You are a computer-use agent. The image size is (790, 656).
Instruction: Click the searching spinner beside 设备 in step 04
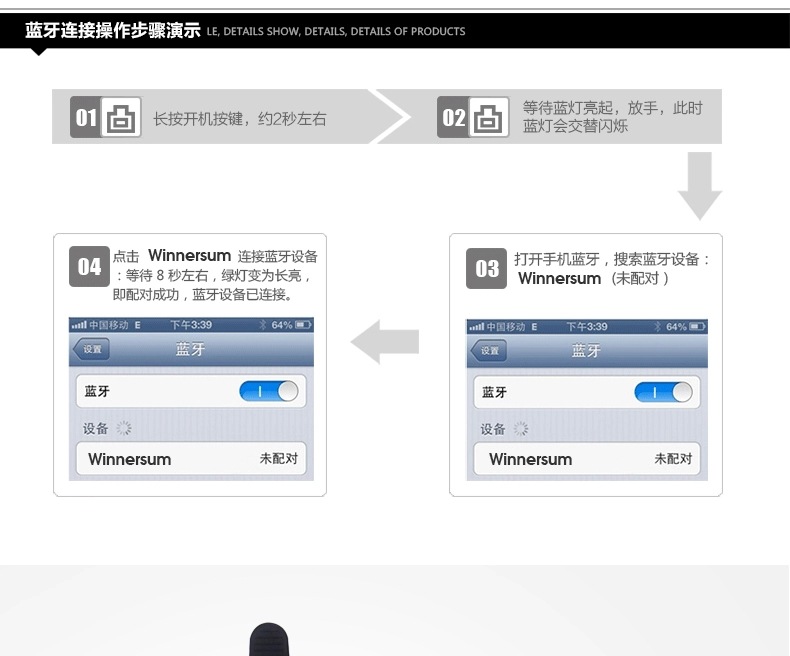tap(123, 428)
